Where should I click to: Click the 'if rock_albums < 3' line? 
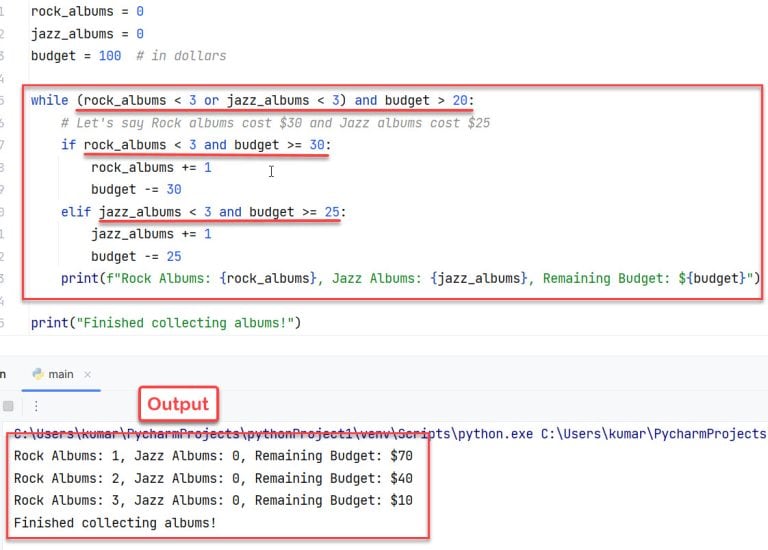(x=196, y=145)
